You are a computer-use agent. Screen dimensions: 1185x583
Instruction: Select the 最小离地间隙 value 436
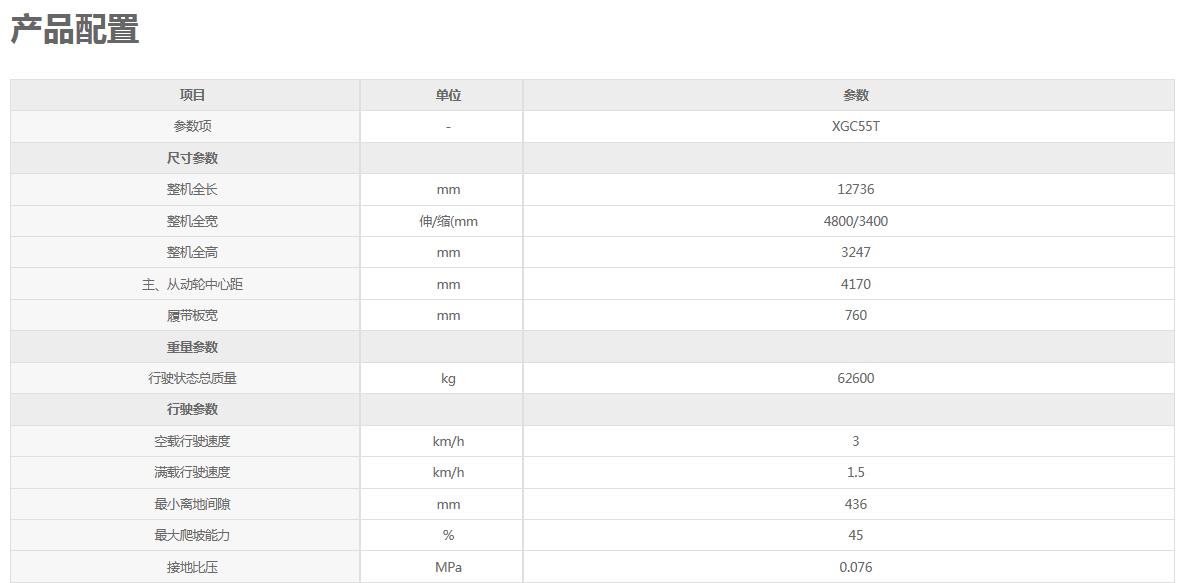pyautogui.click(x=855, y=504)
